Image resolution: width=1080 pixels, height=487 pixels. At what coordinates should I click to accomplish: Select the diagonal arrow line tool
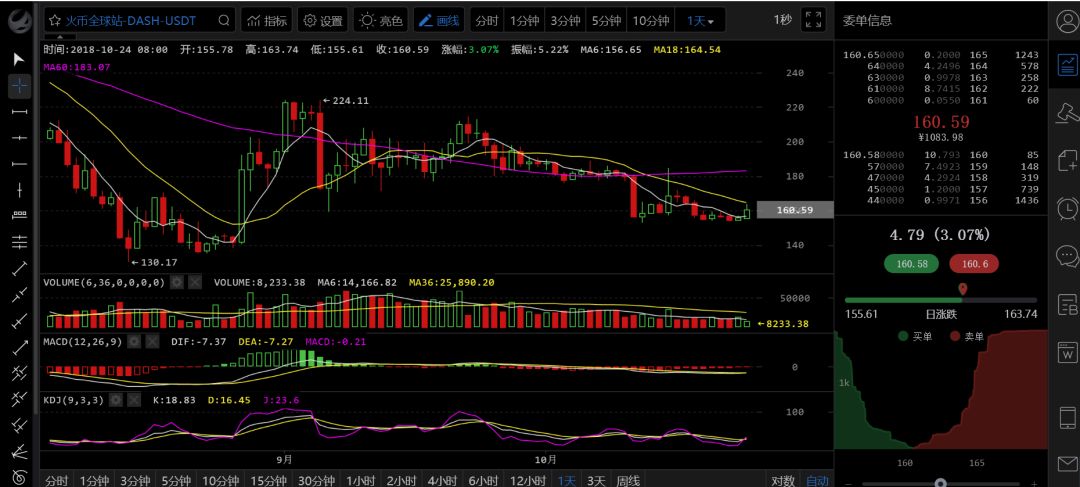pos(19,347)
